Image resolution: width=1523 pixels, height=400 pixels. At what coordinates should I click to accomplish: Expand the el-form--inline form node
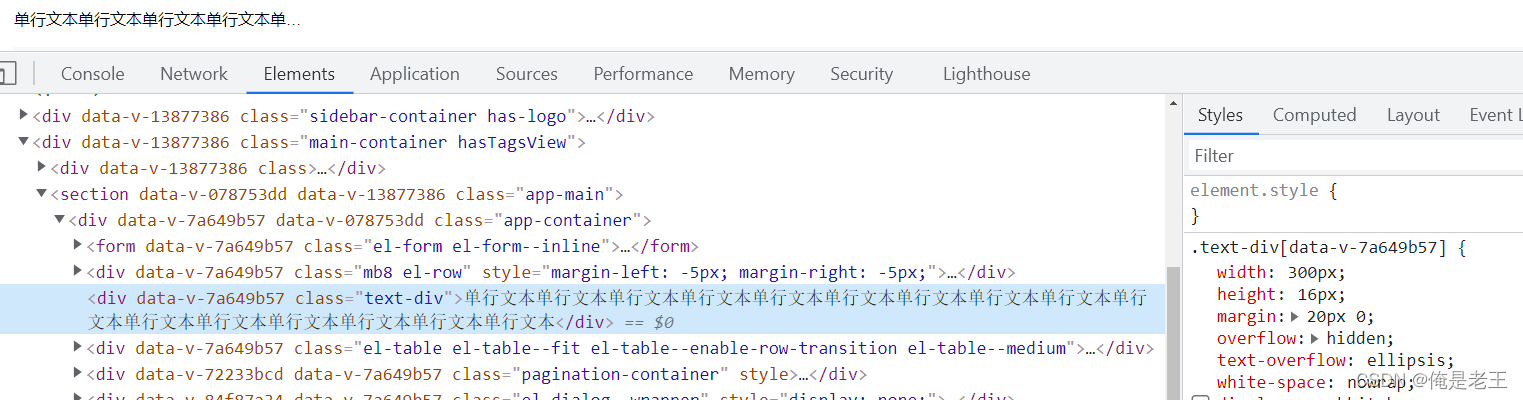78,245
